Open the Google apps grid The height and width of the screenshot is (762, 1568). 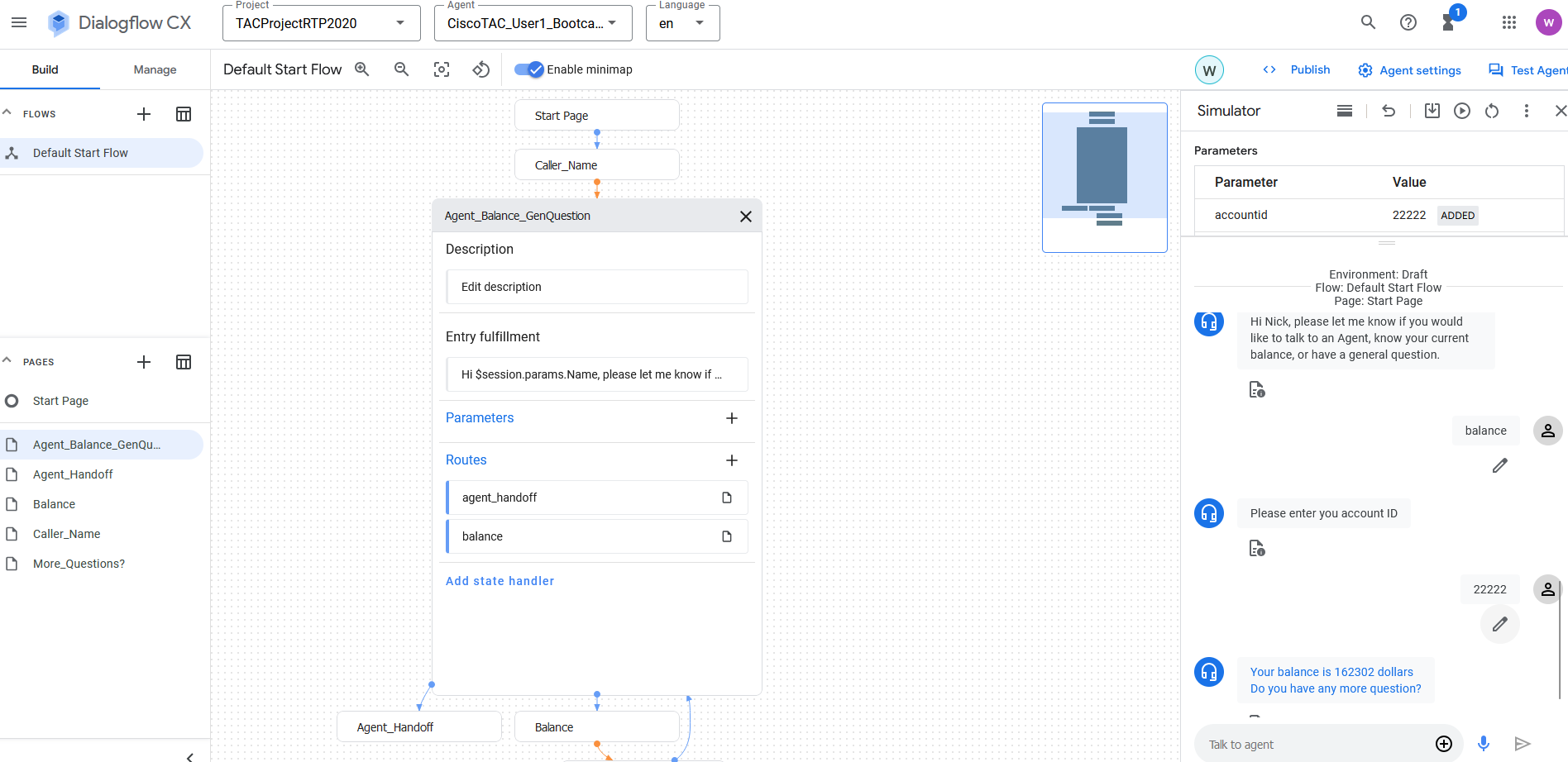point(1509,22)
